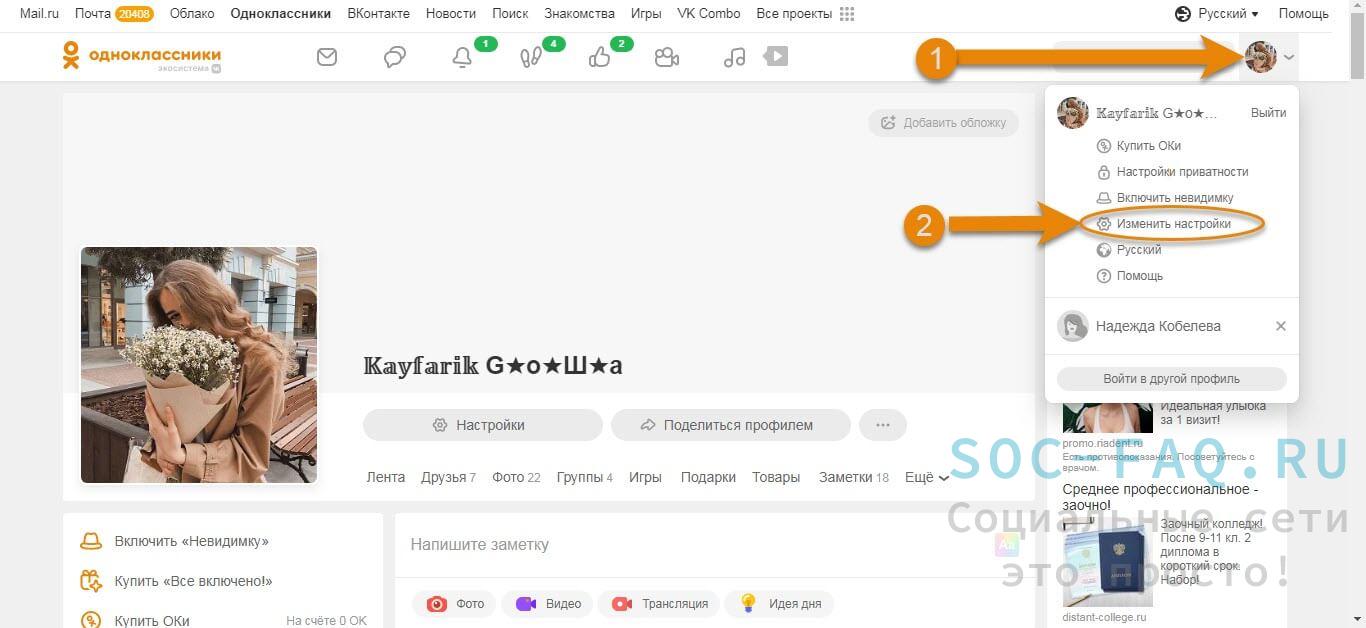Click the Поделиться профилем button
The width and height of the screenshot is (1366, 628).
click(x=730, y=425)
